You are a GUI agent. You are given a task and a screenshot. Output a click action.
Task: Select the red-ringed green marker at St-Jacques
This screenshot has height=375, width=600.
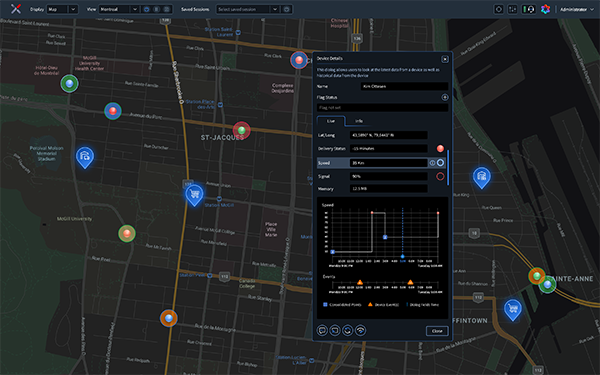coord(241,130)
